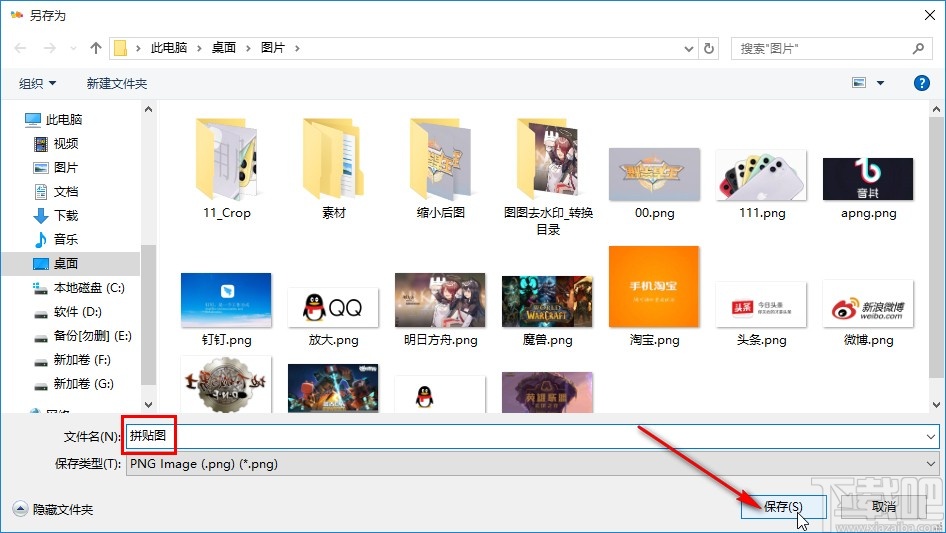The image size is (946, 533).
Task: Expand the file name dropdown arrow
Action: 930,436
